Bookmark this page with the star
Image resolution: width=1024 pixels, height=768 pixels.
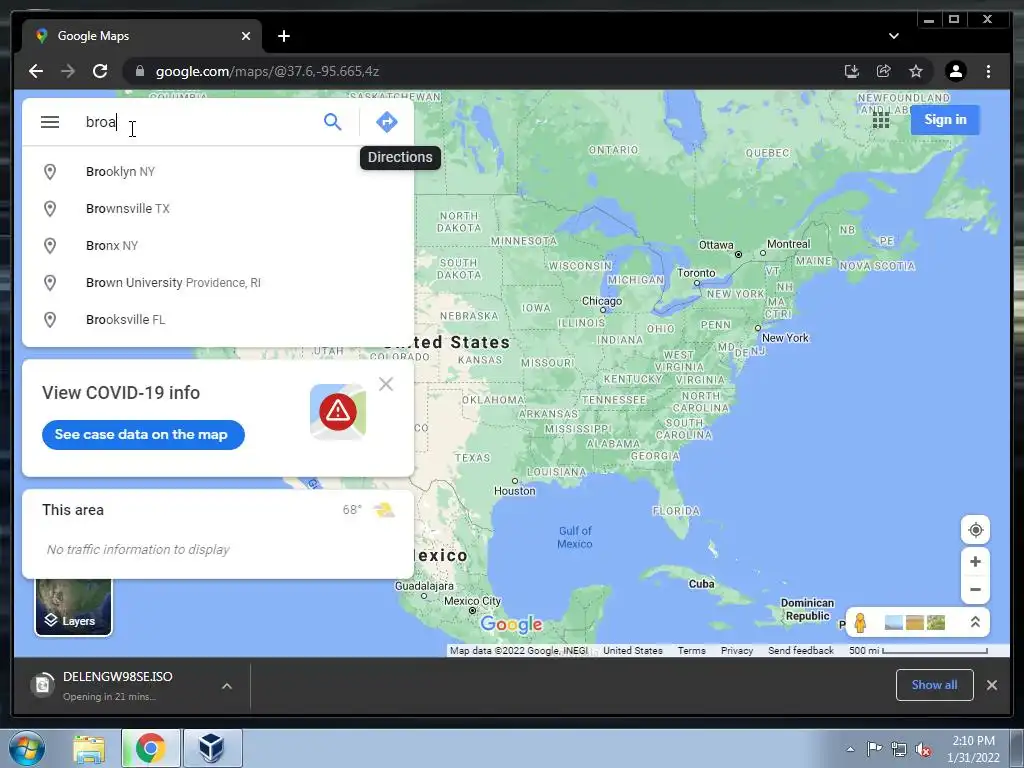tap(916, 71)
